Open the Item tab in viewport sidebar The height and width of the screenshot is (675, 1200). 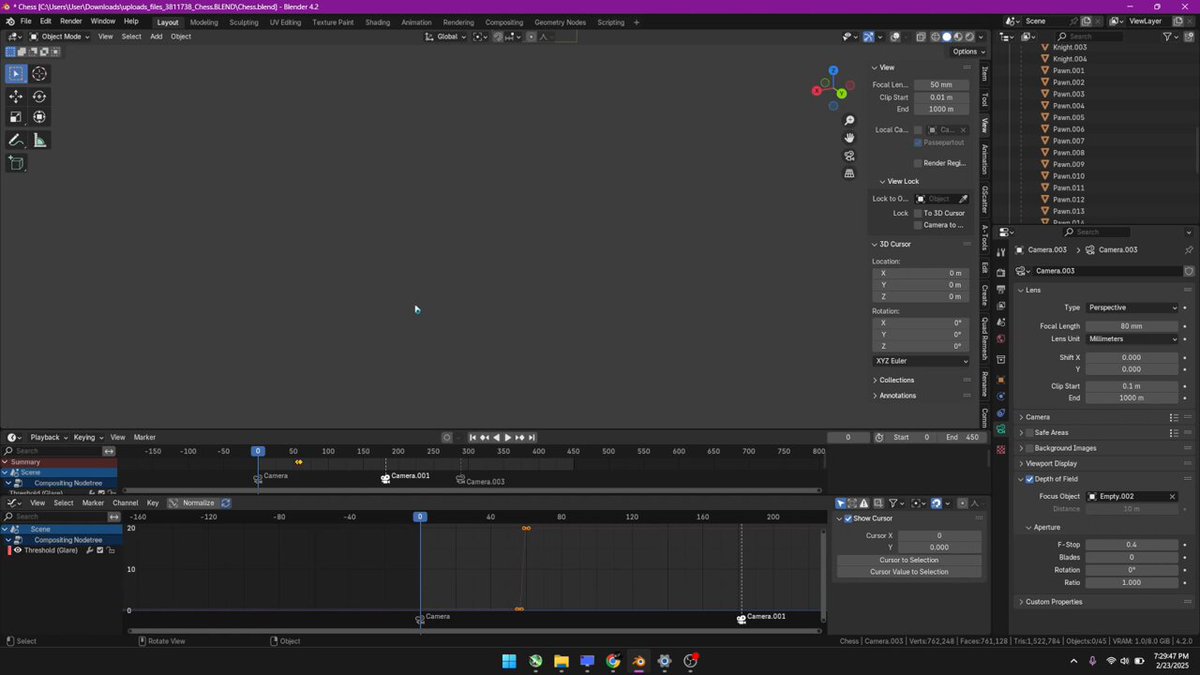tap(985, 74)
